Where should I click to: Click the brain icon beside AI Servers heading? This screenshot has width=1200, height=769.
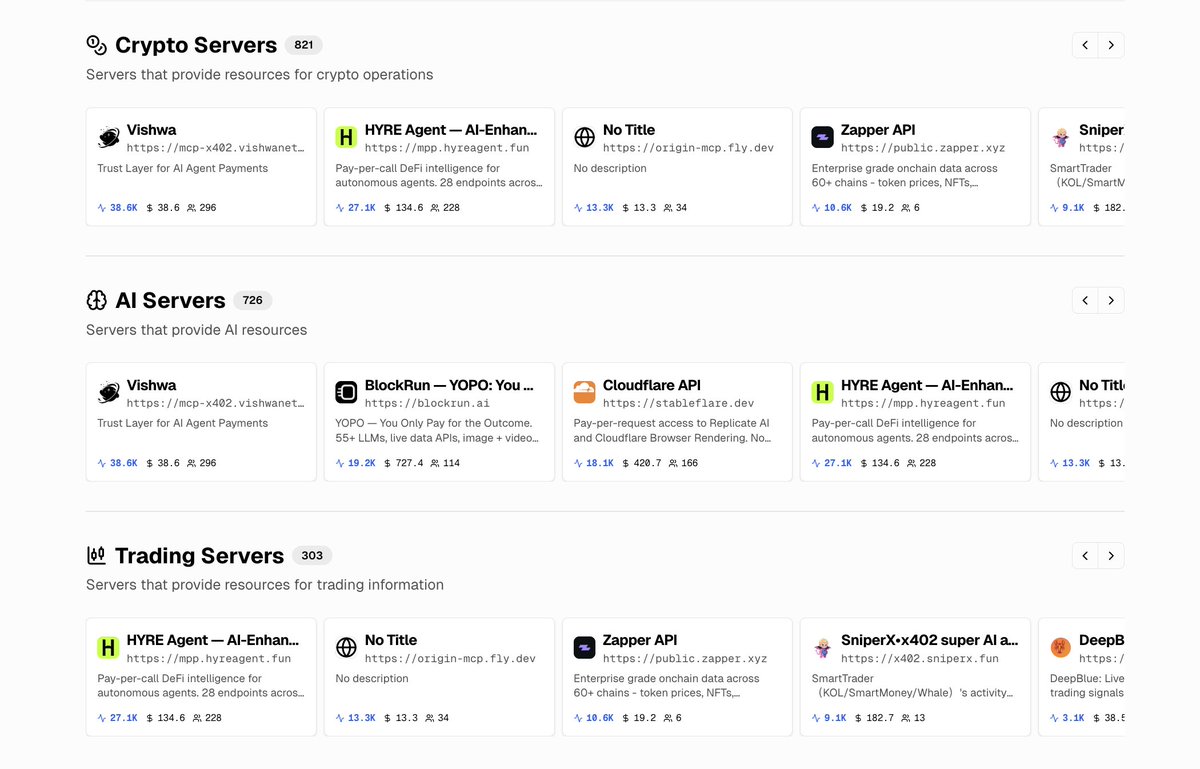[96, 299]
